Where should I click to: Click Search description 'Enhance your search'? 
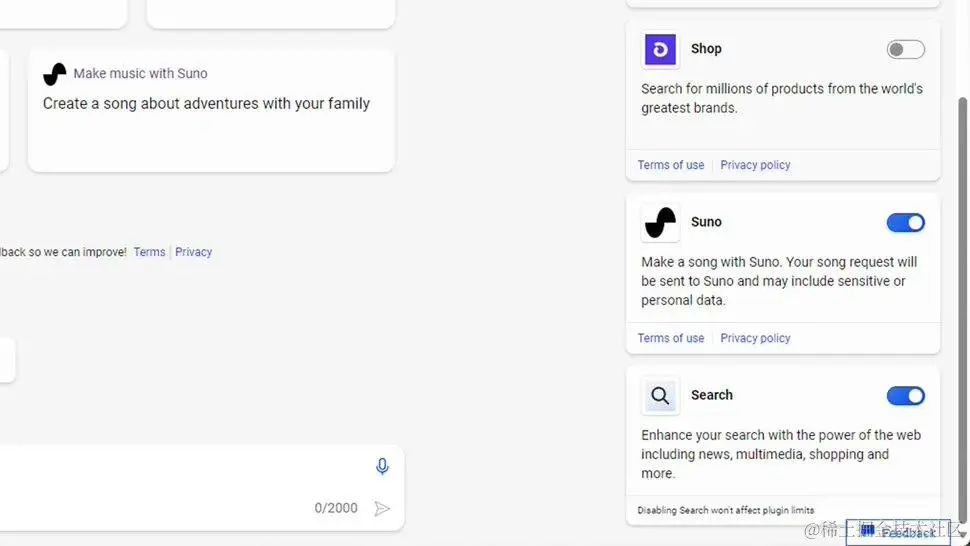point(781,454)
